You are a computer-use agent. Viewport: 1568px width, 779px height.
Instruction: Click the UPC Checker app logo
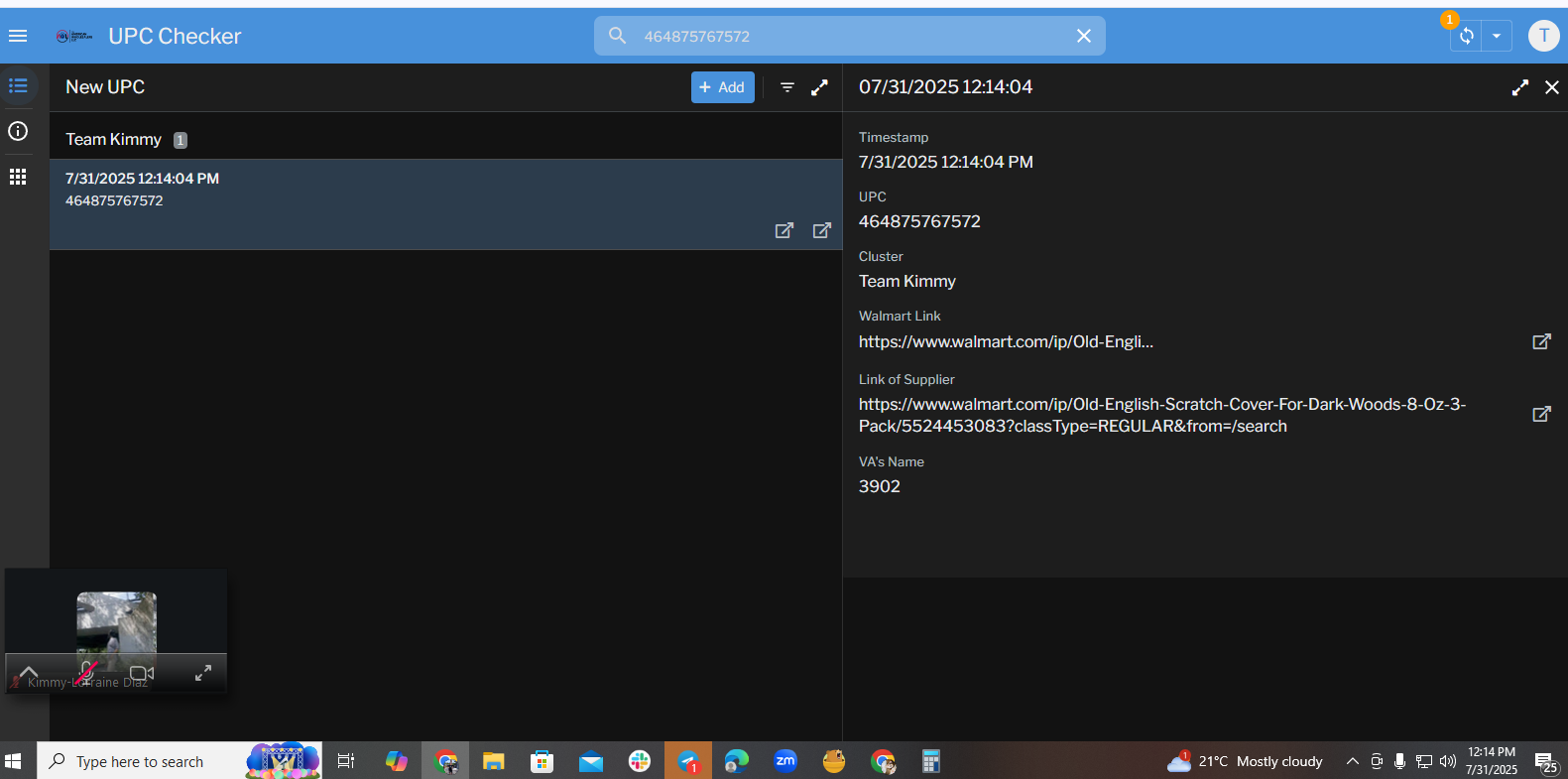[x=74, y=36]
